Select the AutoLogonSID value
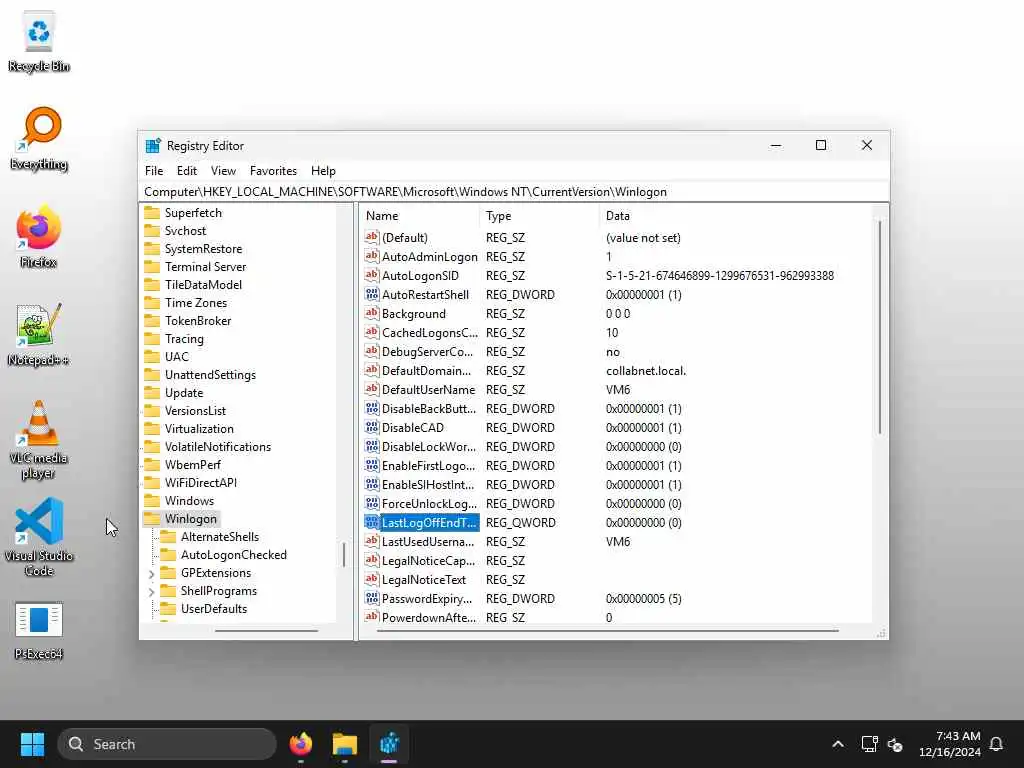The height and width of the screenshot is (768, 1024). pyautogui.click(x=420, y=275)
